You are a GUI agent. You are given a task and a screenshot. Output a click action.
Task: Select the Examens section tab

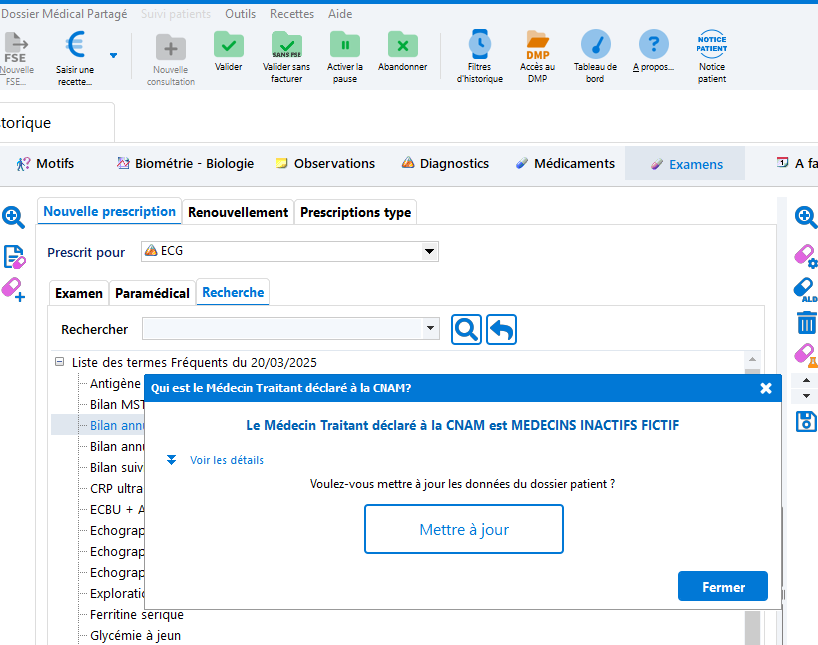coord(685,164)
